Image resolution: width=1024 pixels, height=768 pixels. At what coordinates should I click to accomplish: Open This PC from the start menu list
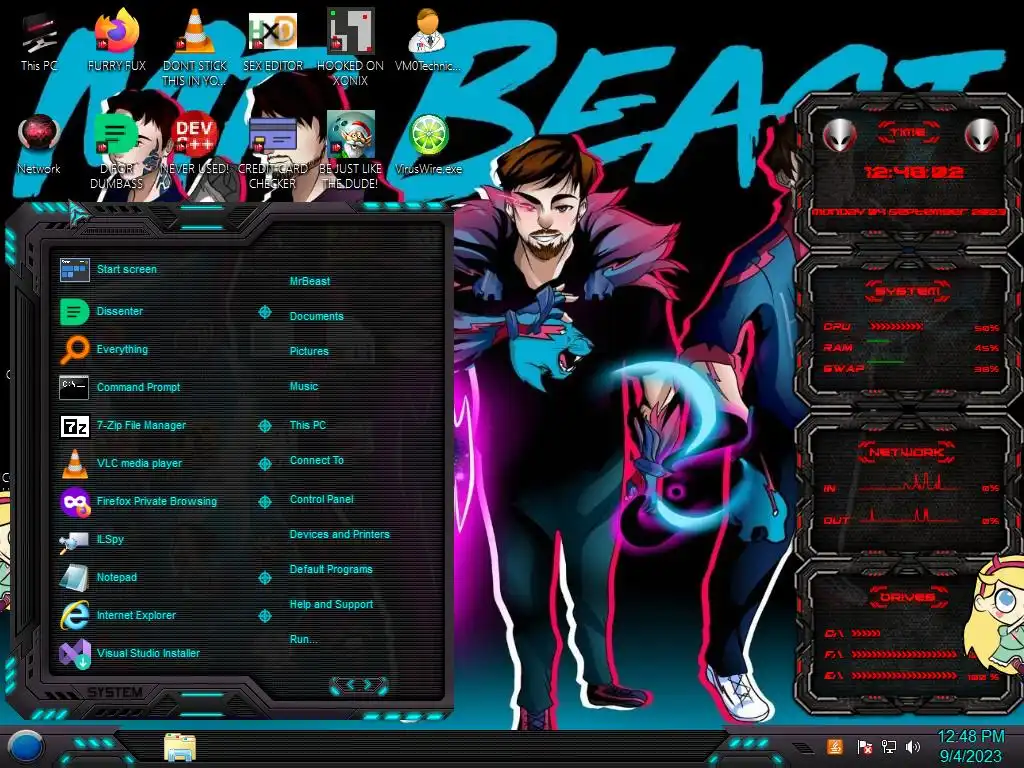[x=308, y=425]
